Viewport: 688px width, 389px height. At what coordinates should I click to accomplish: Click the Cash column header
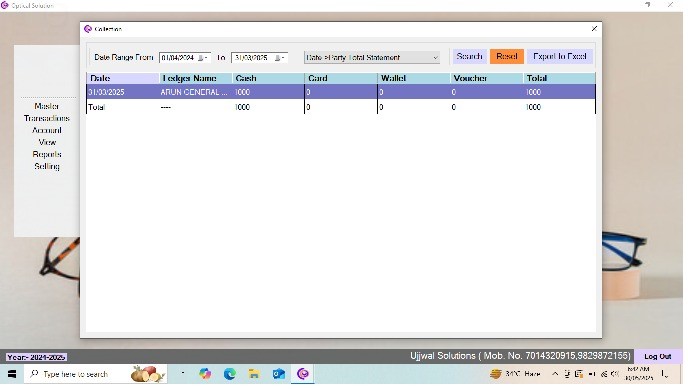pos(268,78)
